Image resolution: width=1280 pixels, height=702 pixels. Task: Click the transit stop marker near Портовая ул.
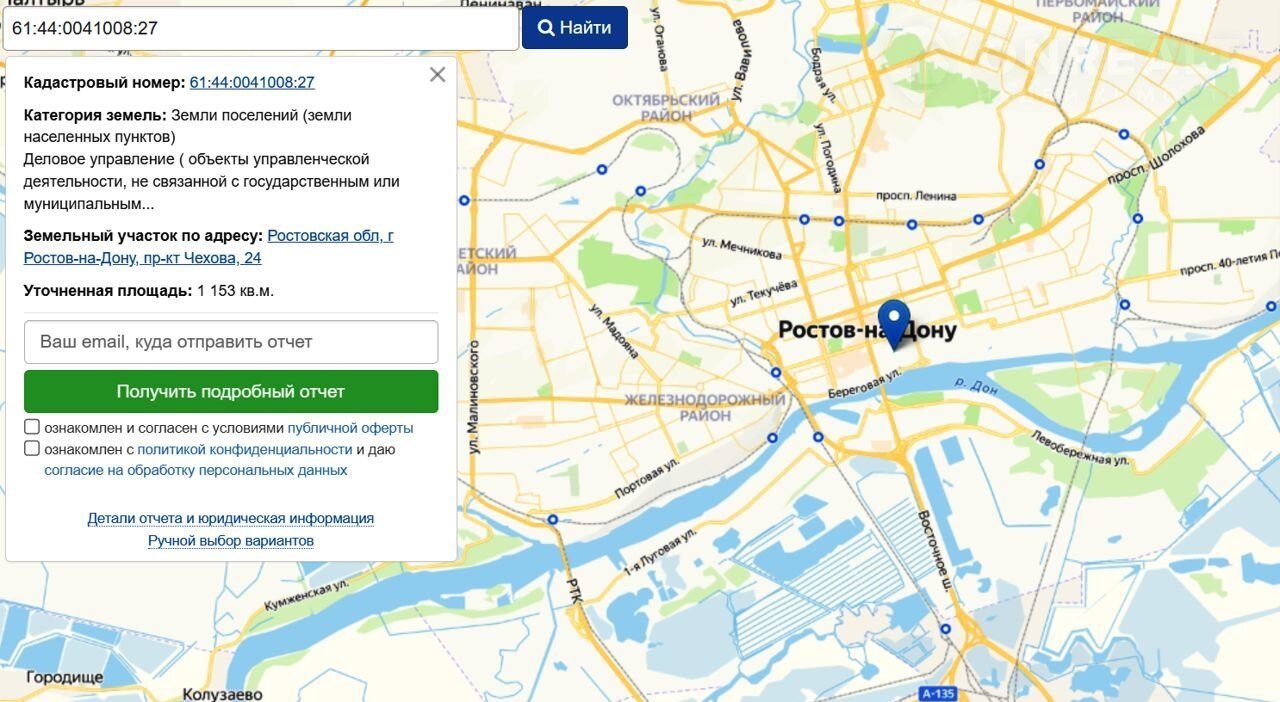pos(552,519)
